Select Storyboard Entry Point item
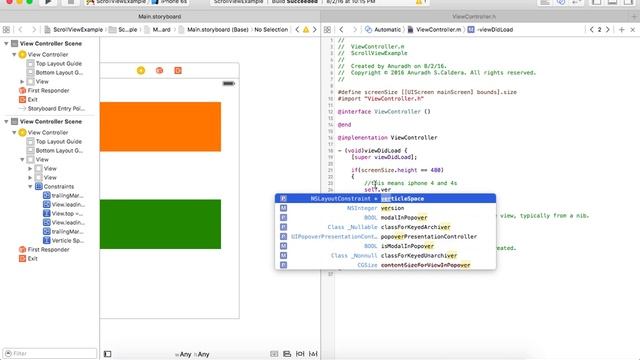 (x=51, y=109)
